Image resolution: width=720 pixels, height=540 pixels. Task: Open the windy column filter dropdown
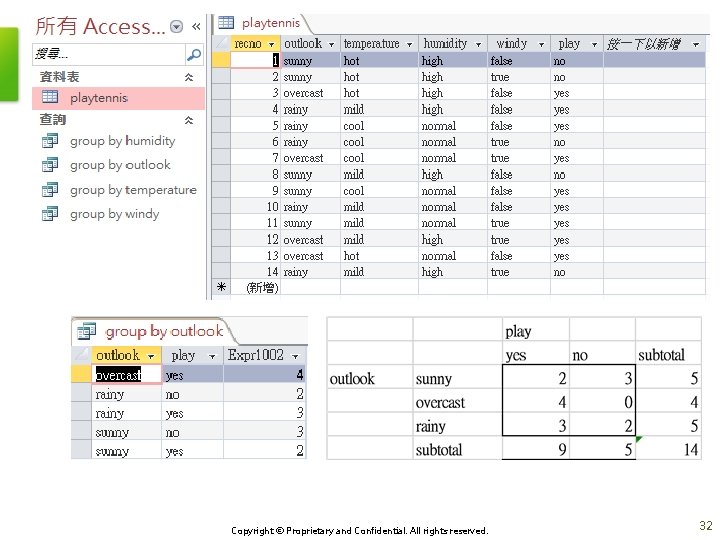(541, 45)
